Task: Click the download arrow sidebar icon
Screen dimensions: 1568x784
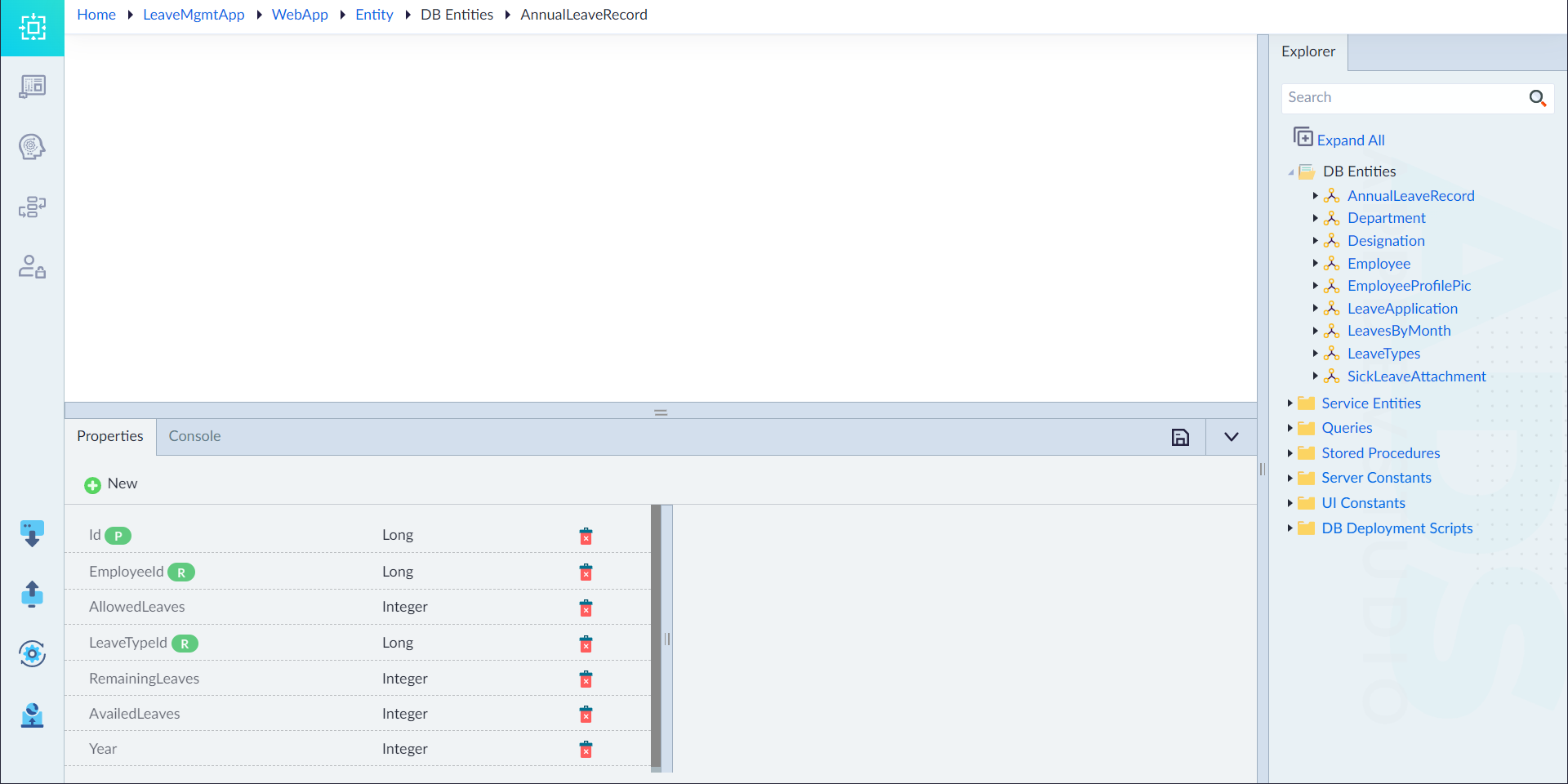Action: click(x=32, y=534)
